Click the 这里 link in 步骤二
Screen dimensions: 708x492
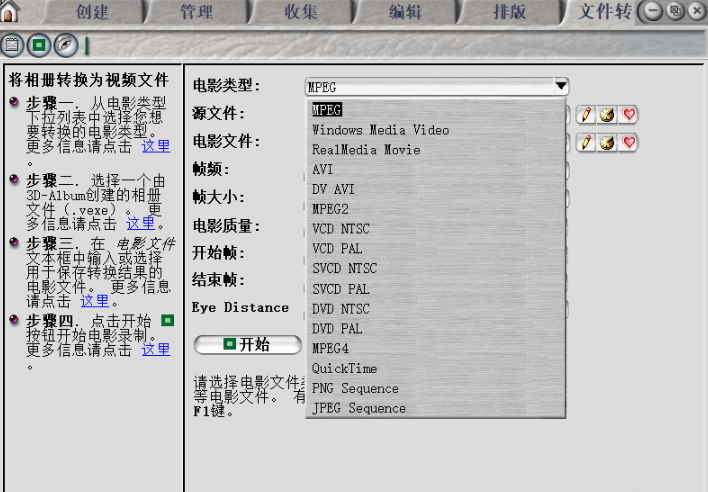140,223
